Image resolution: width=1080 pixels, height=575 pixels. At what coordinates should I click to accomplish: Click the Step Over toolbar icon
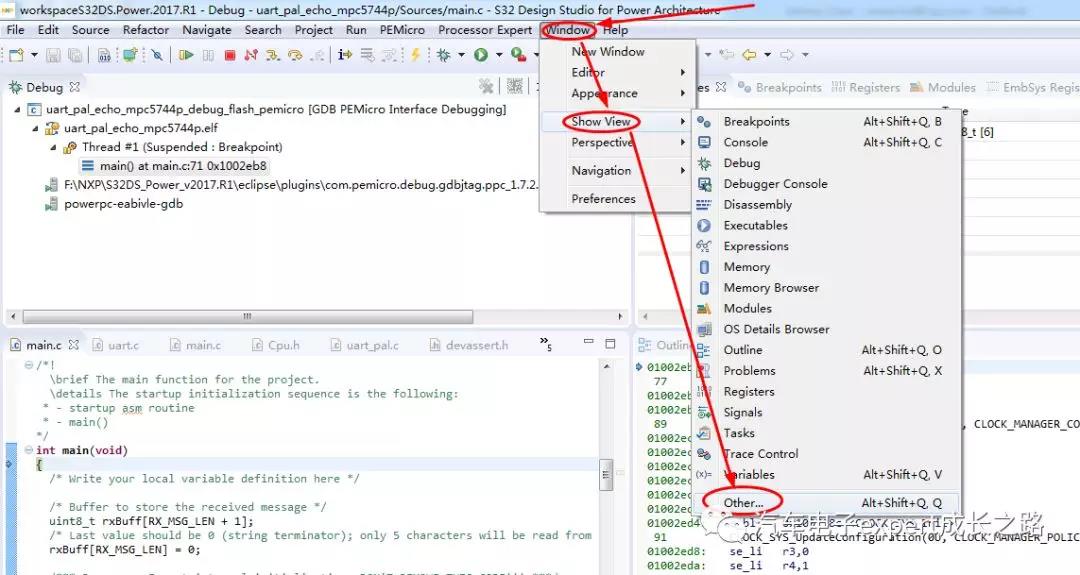(x=295, y=55)
